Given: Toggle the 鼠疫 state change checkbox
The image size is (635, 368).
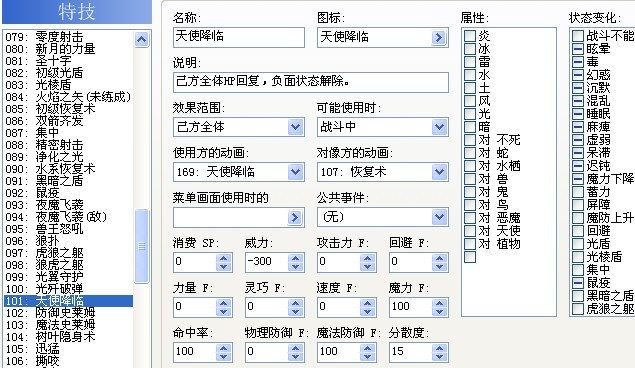Looking at the screenshot, I should 578,283.
